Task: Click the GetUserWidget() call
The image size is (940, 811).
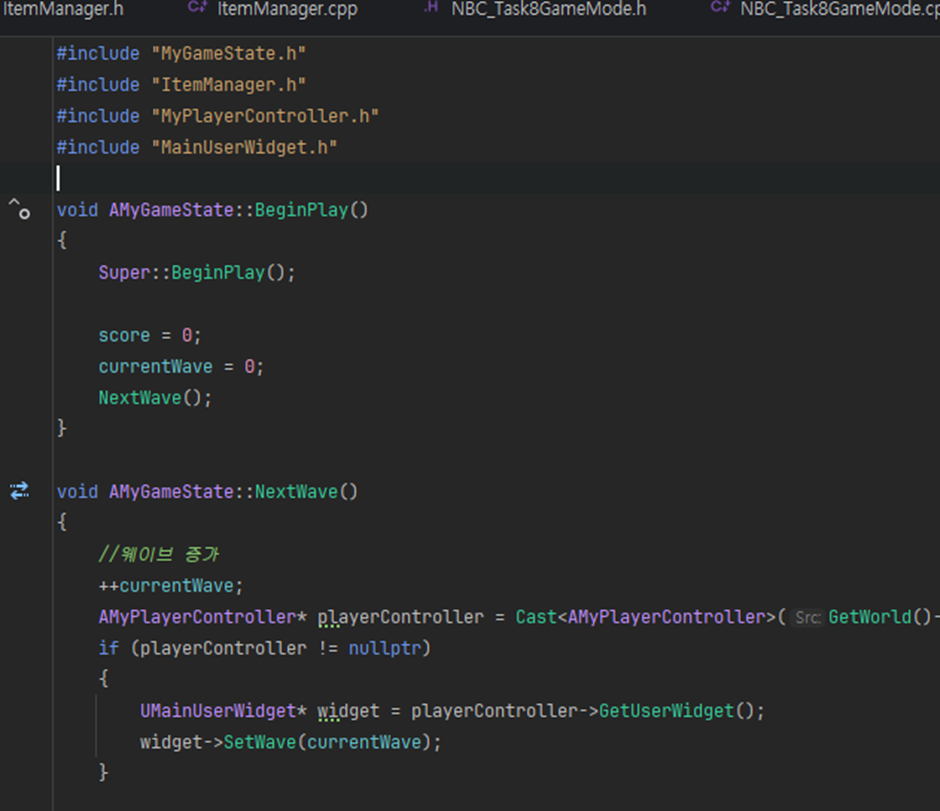Action: pos(682,711)
